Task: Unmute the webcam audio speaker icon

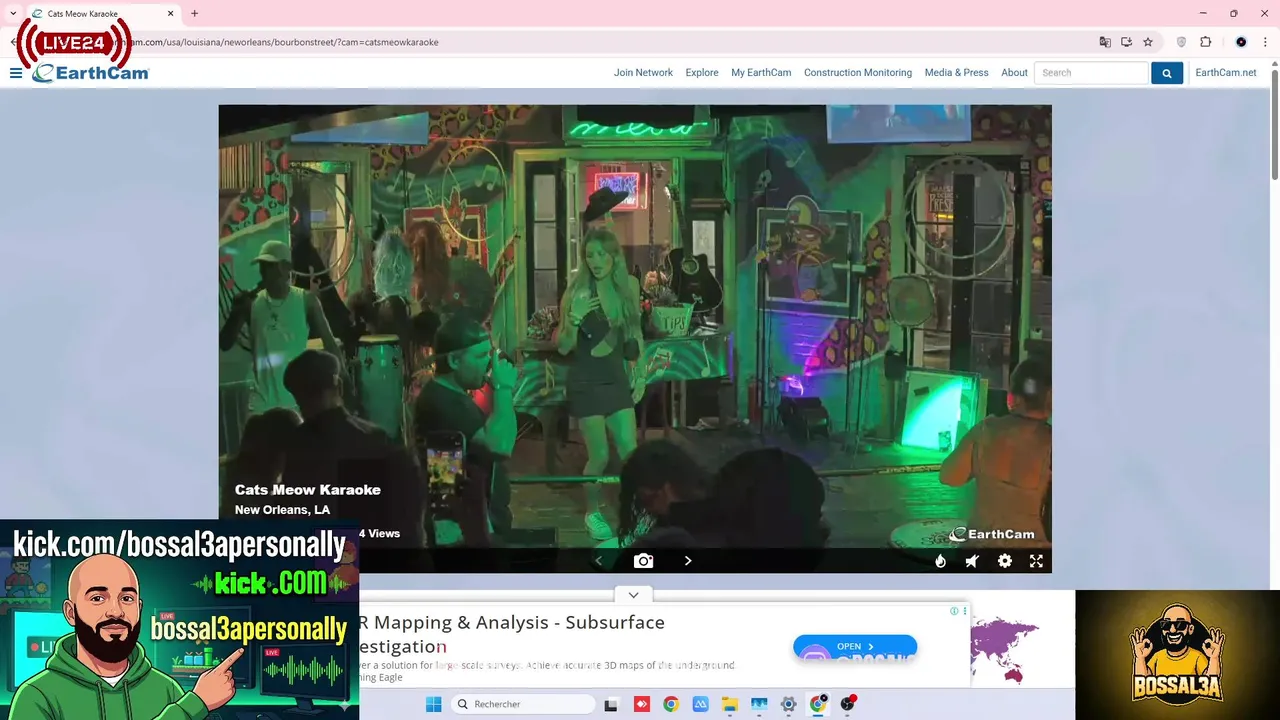Action: click(x=972, y=561)
